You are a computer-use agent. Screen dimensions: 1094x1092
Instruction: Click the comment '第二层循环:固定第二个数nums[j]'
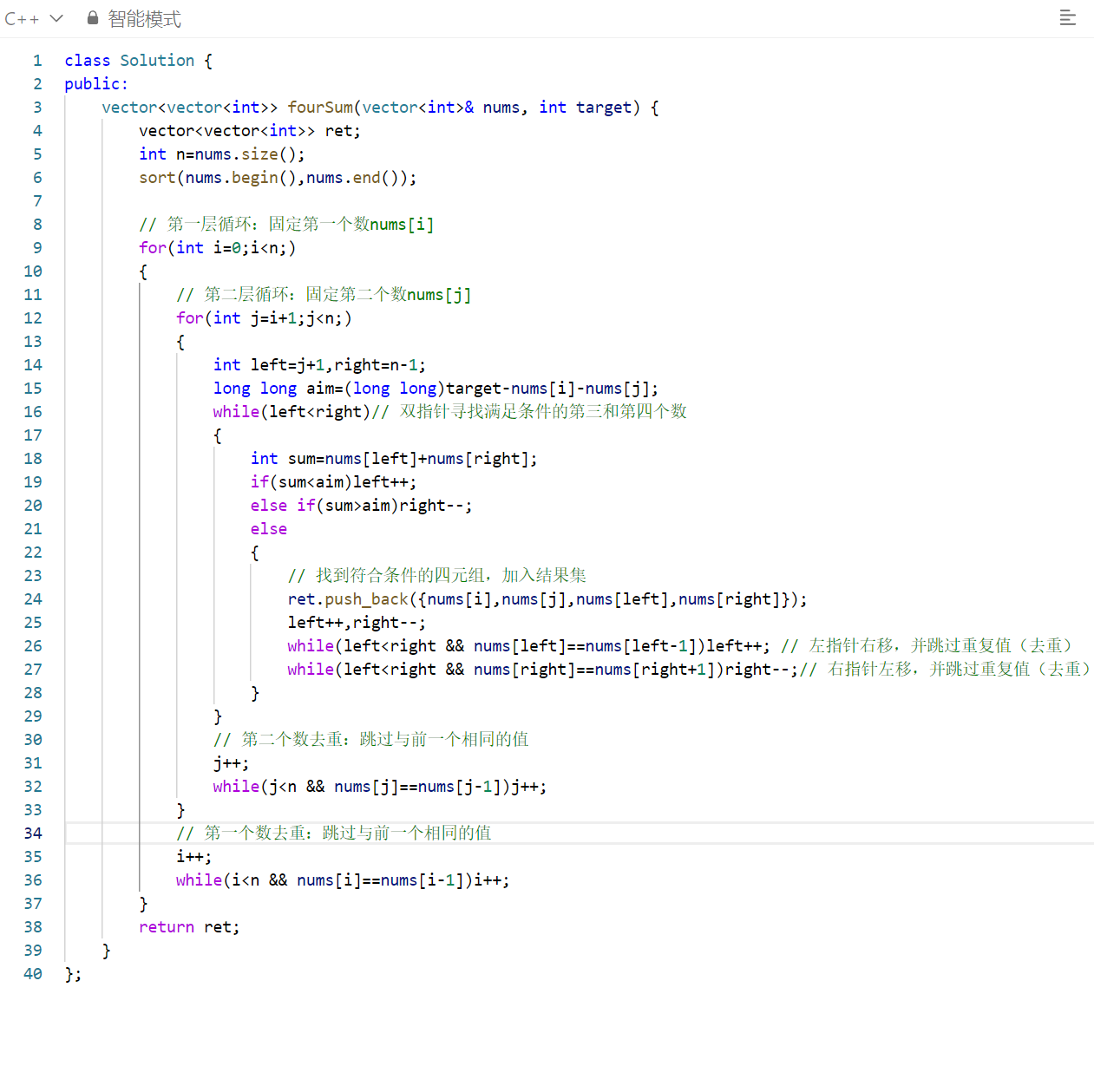click(324, 295)
